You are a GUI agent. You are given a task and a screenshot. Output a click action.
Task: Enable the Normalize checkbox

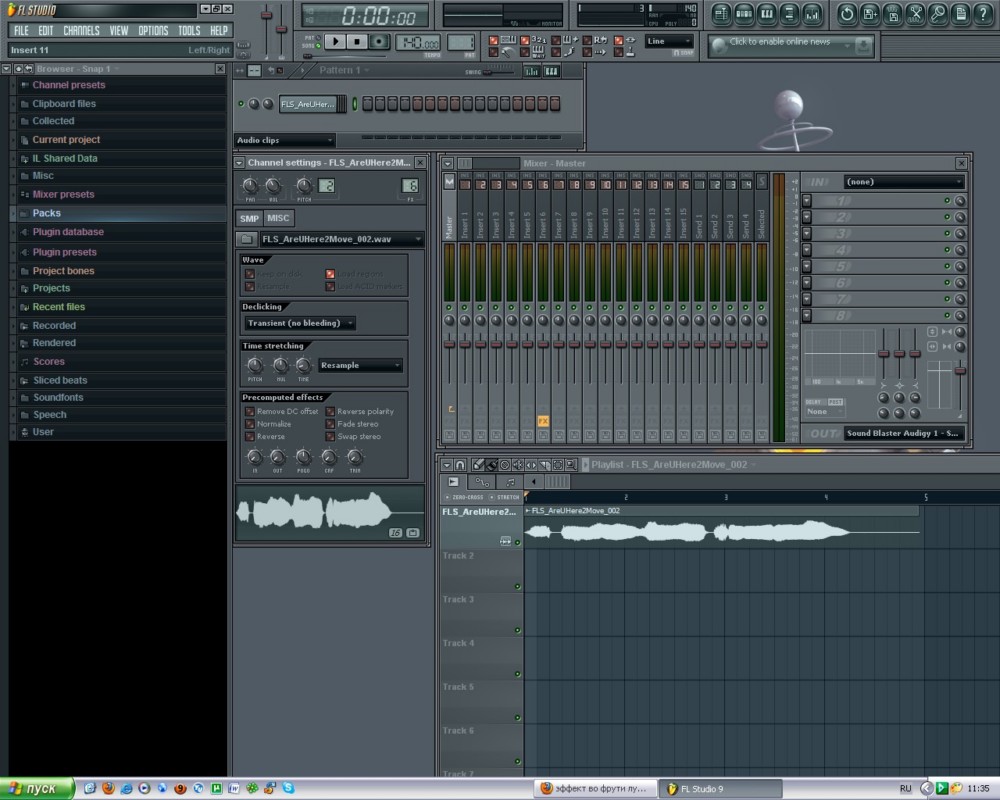point(249,424)
